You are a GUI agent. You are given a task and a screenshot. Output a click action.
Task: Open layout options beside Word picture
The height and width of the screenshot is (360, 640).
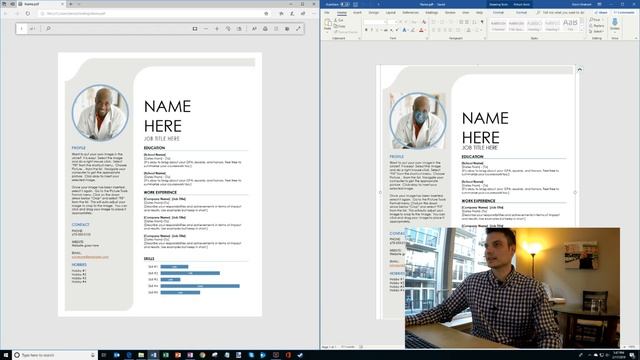pyautogui.click(x=579, y=70)
